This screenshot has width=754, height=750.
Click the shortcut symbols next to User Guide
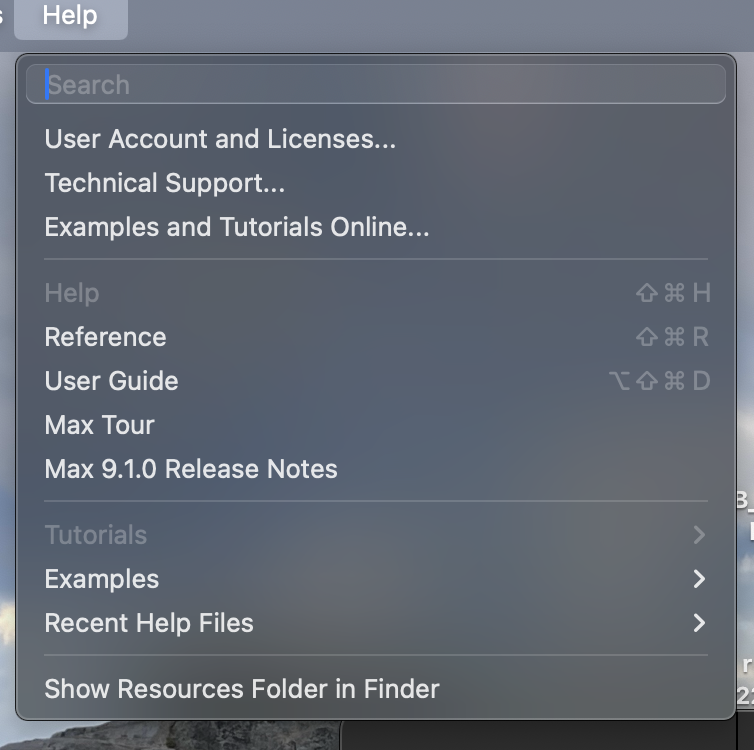(x=659, y=381)
